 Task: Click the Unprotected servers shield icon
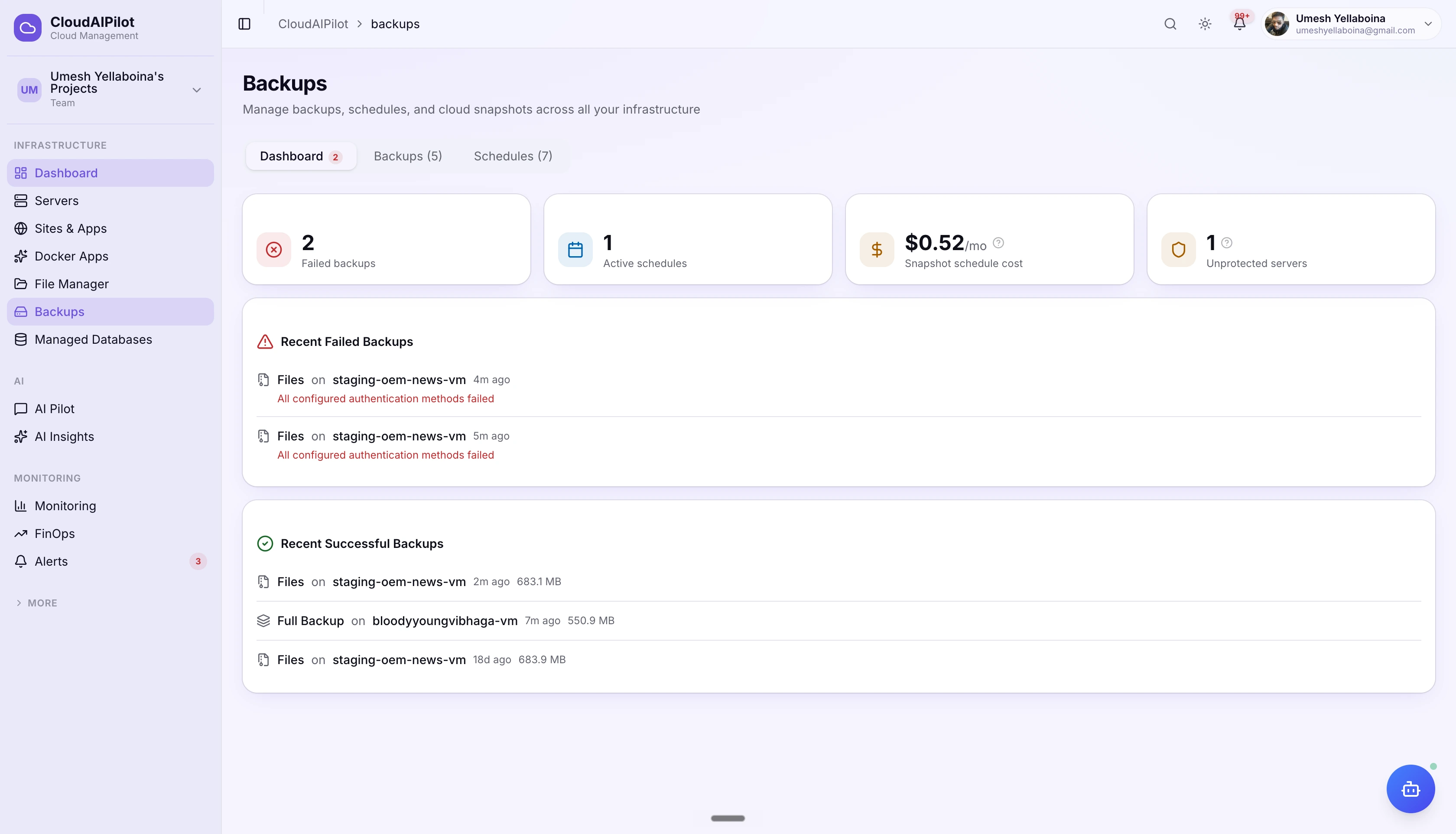point(1178,250)
